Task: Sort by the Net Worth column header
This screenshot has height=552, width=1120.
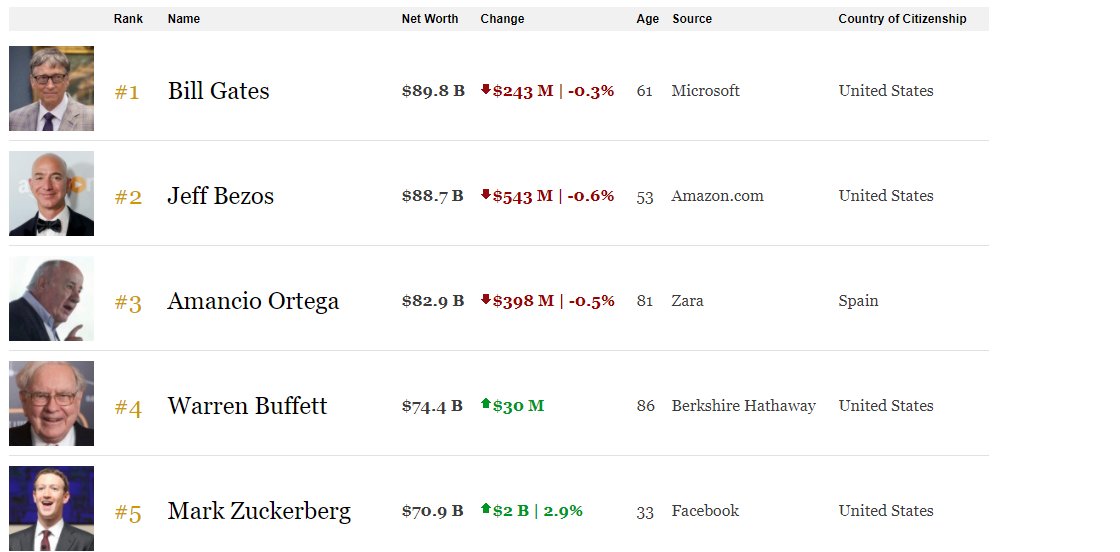Action: (430, 19)
